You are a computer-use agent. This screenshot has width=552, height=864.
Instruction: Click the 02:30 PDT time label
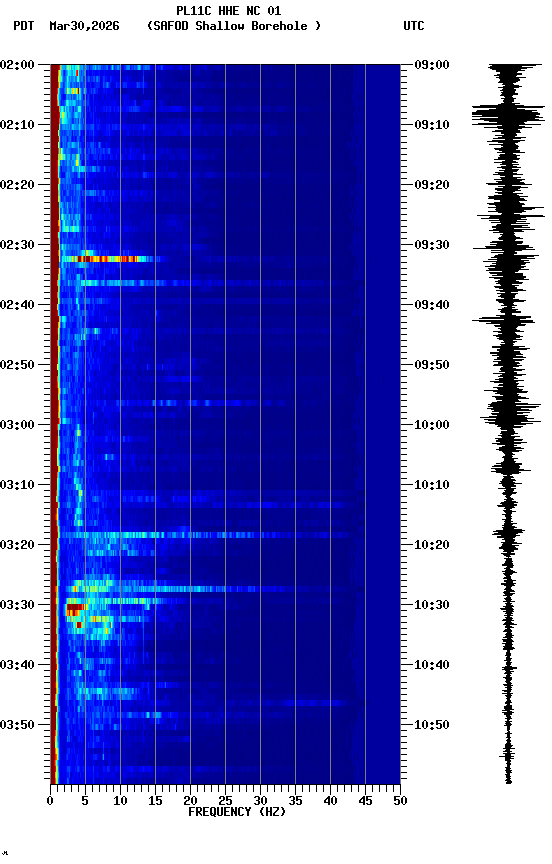17,245
